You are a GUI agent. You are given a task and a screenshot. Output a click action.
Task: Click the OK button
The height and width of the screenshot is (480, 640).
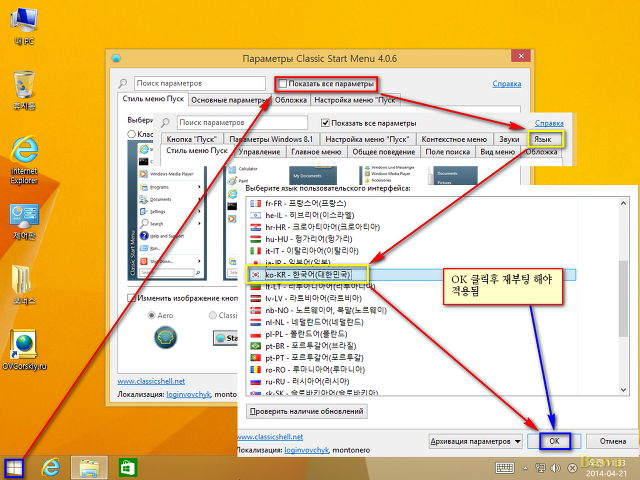point(554,441)
